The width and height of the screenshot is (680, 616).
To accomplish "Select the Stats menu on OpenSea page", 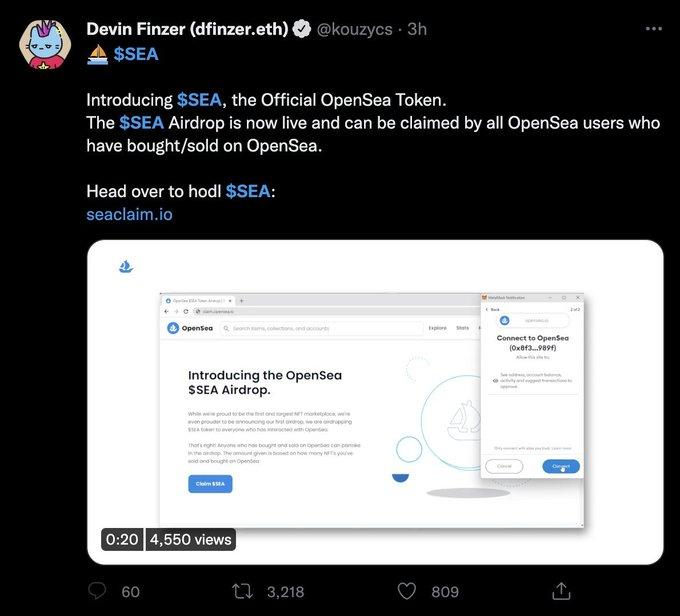I will 463,328.
